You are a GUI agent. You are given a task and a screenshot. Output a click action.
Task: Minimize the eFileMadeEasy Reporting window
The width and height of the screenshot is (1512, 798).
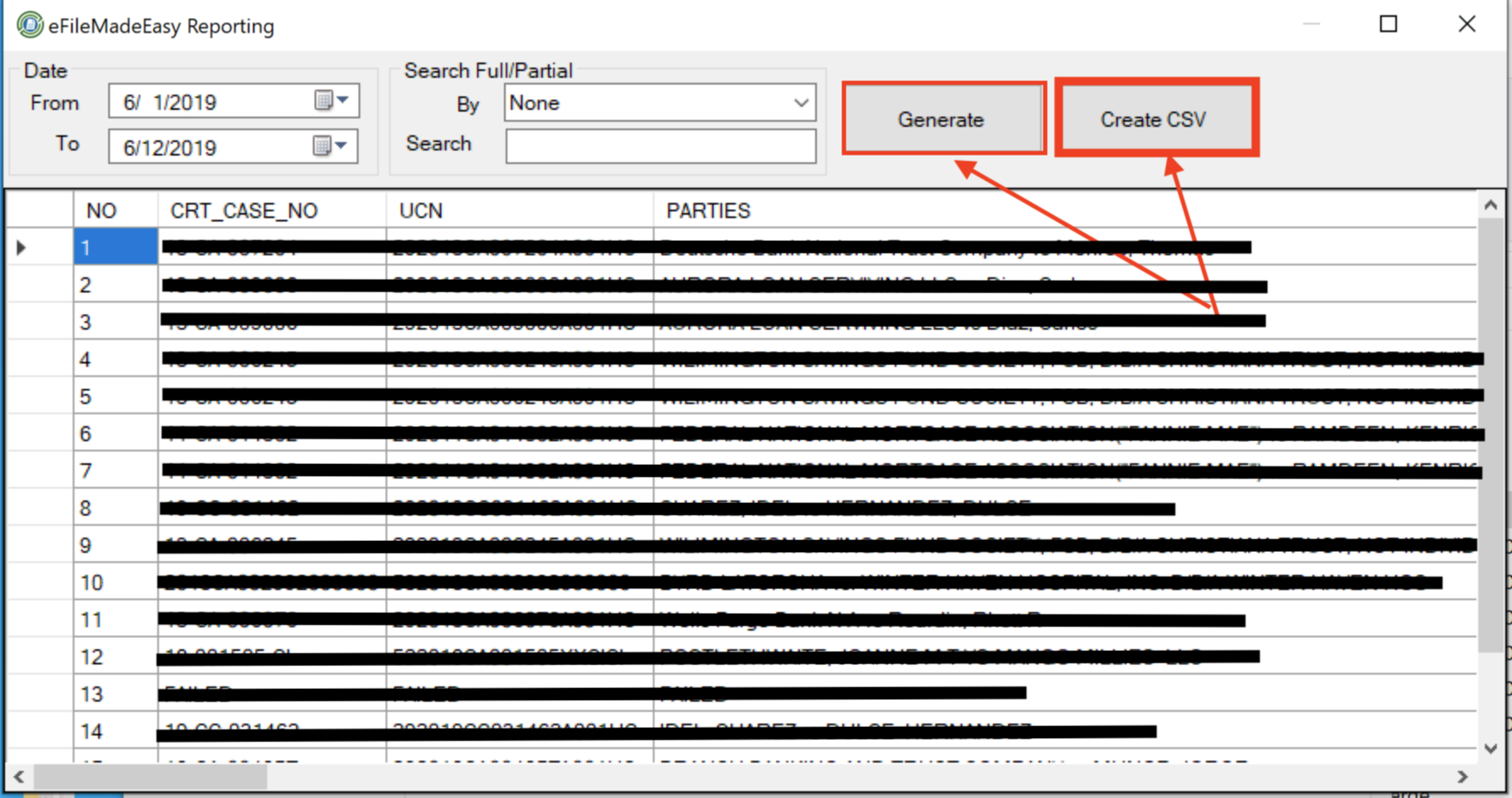click(1312, 24)
